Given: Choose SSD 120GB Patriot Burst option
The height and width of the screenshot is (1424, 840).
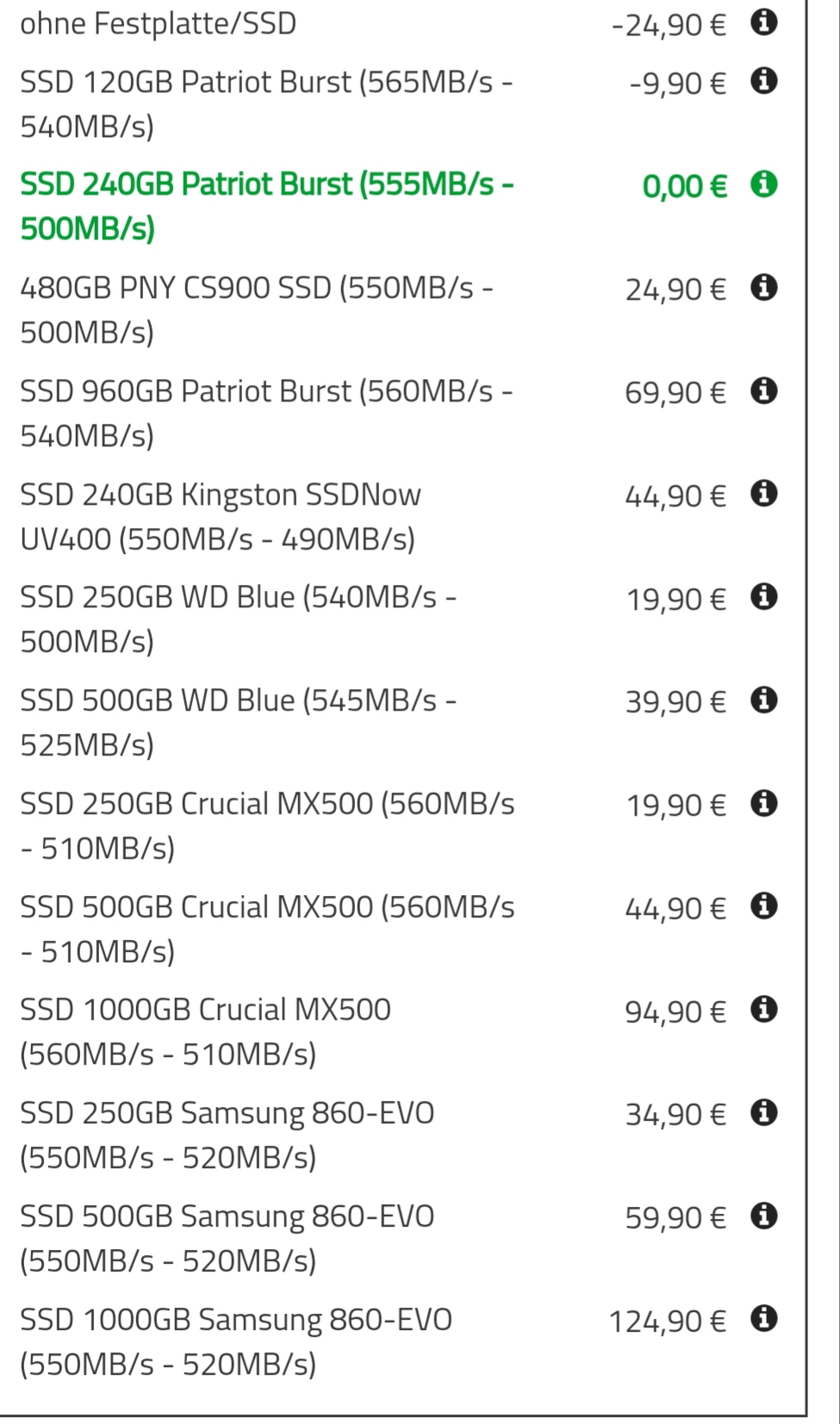Looking at the screenshot, I should click(x=265, y=104).
